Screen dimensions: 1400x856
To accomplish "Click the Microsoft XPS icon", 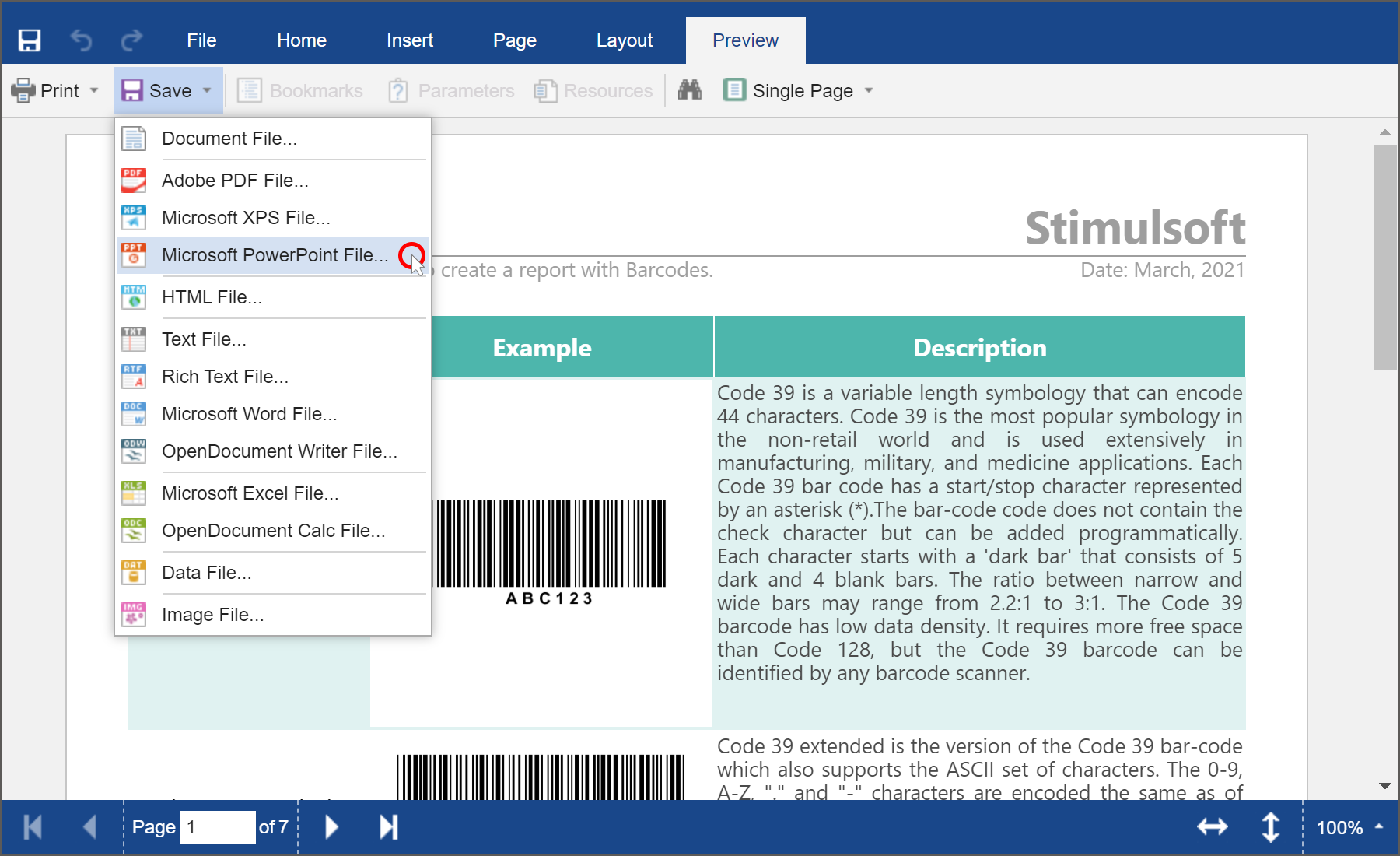I will pos(134,218).
